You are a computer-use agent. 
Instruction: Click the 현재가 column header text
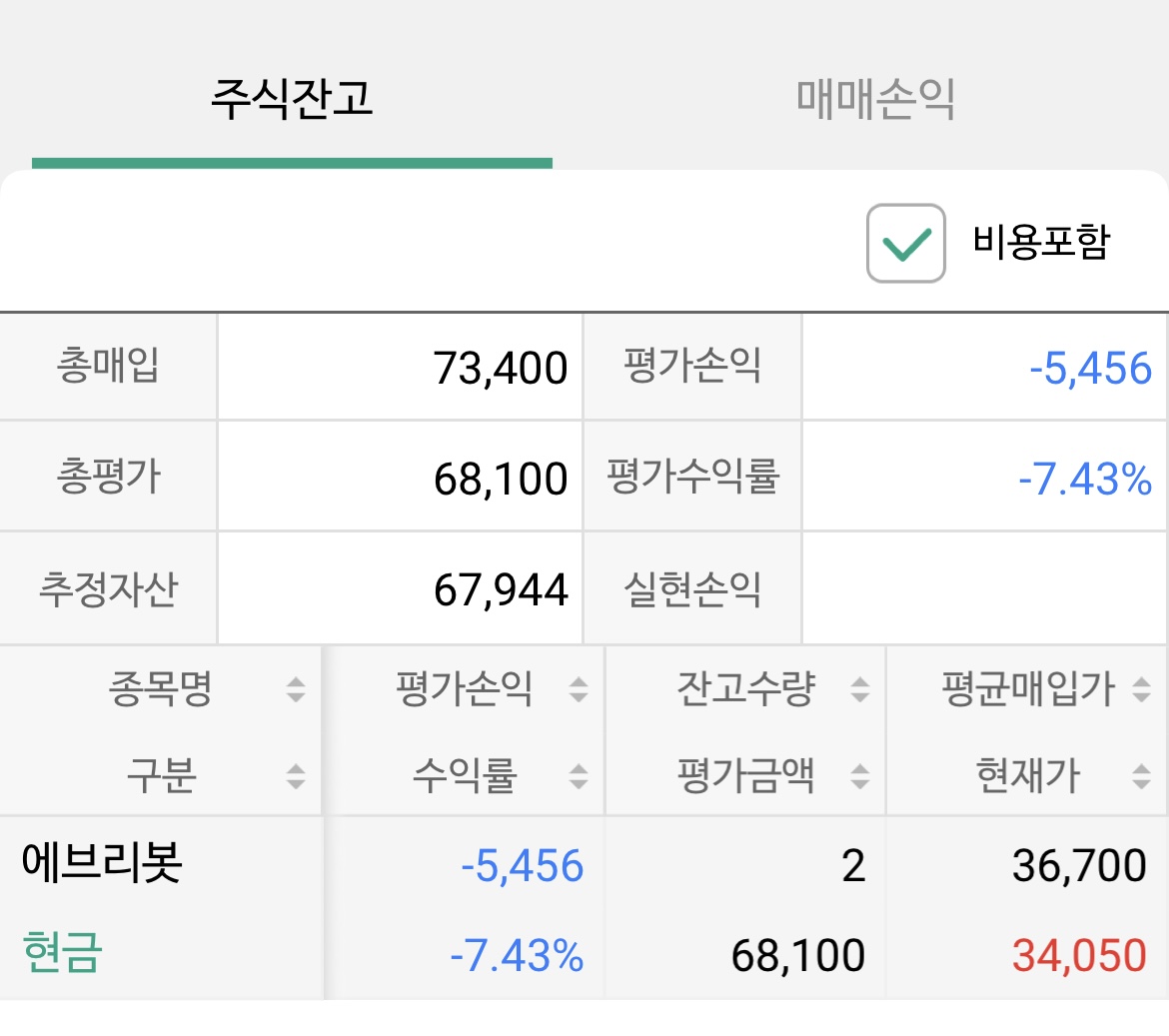(1028, 775)
